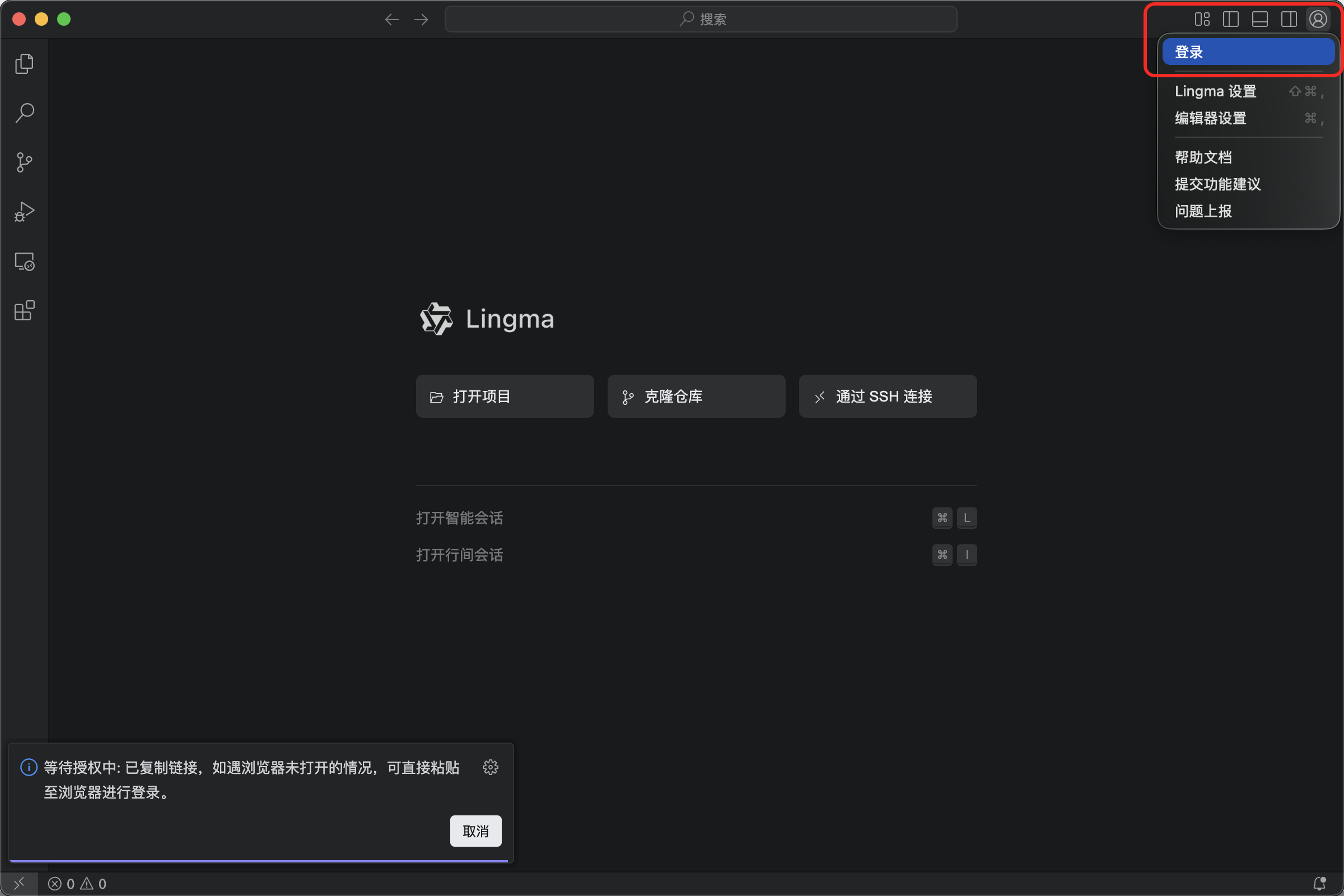Open the Explorer icon in the activity bar
The height and width of the screenshot is (896, 1344).
click(24, 63)
